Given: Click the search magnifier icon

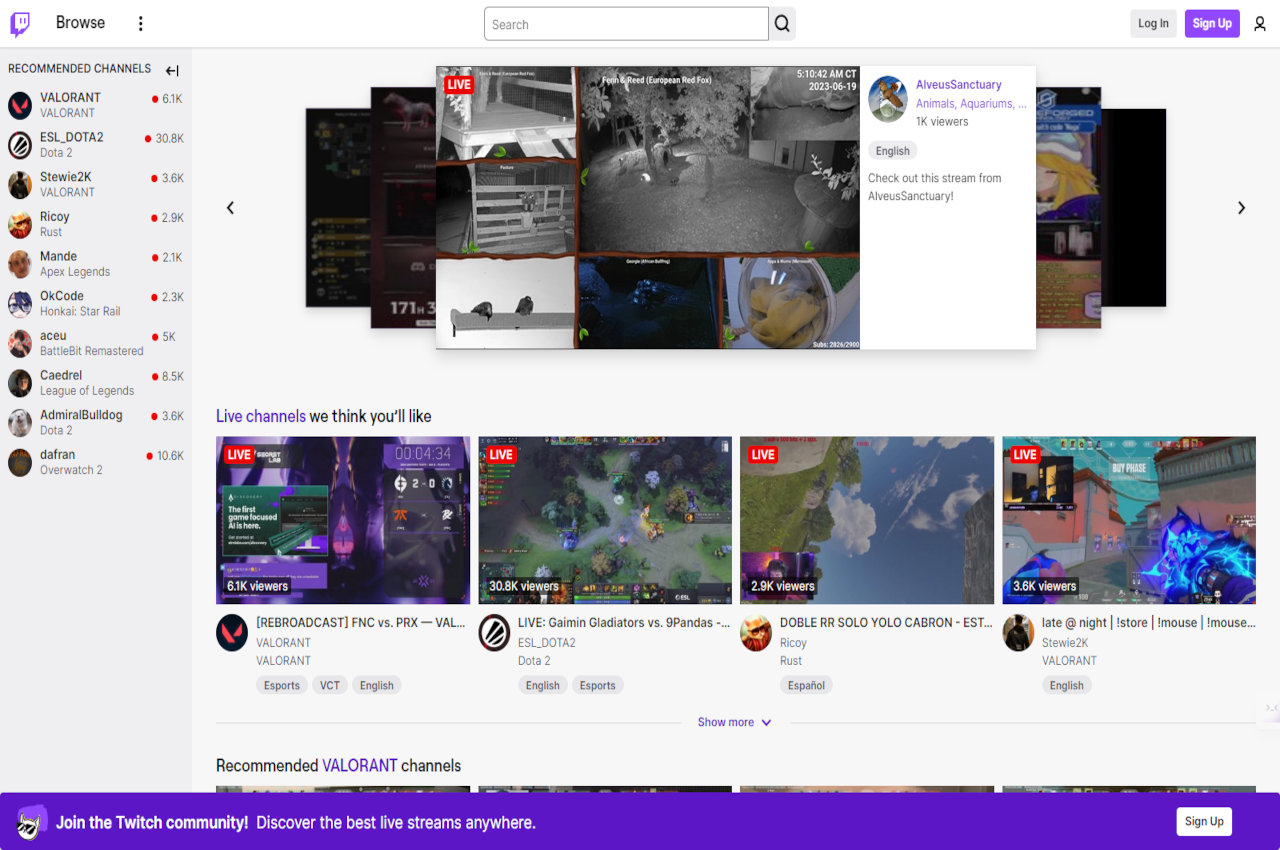Looking at the screenshot, I should pyautogui.click(x=782, y=23).
